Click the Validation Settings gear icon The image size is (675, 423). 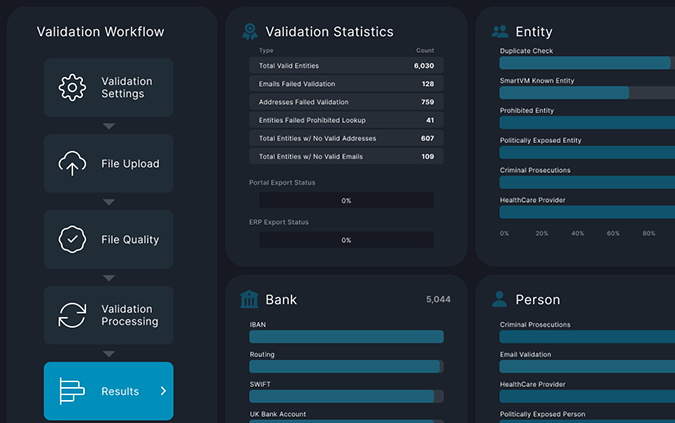point(72,88)
